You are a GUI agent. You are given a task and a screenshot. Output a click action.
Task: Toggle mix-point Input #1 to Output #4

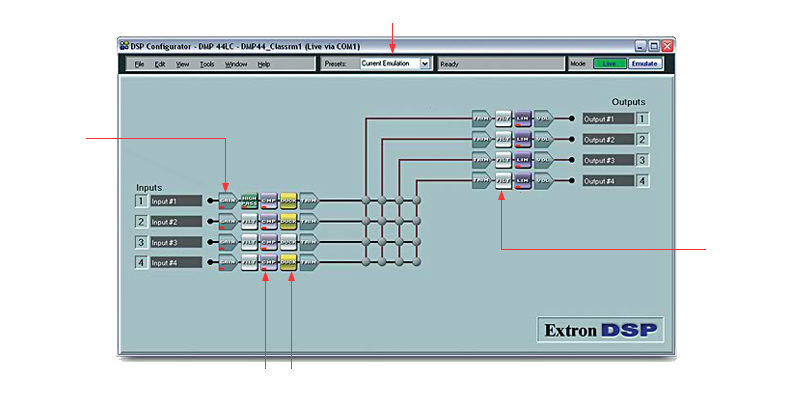(416, 201)
